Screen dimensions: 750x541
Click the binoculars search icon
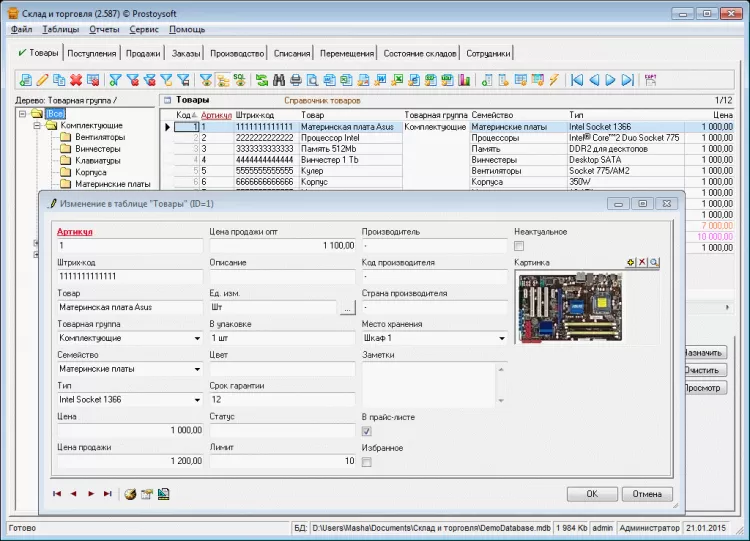click(x=278, y=80)
